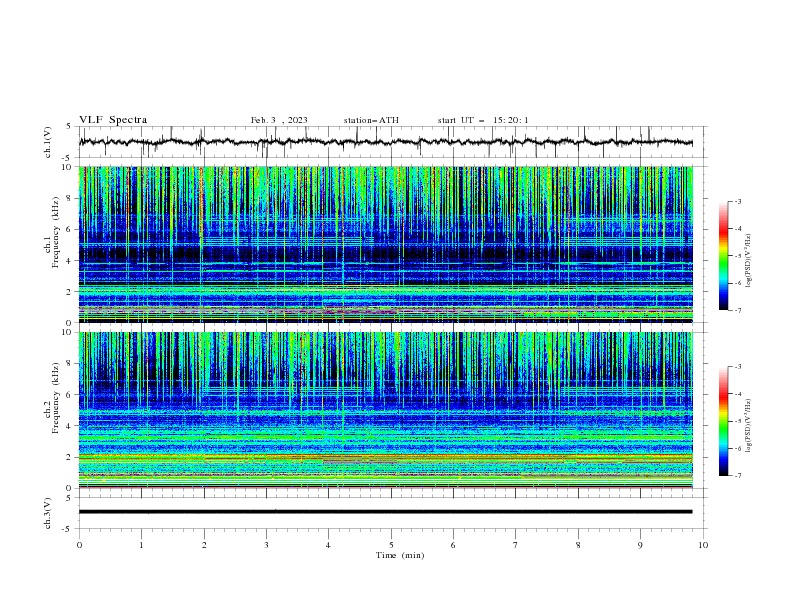Click the ch.1 colorbar "log(PSD)(V²/Hz)" label

click(749, 261)
